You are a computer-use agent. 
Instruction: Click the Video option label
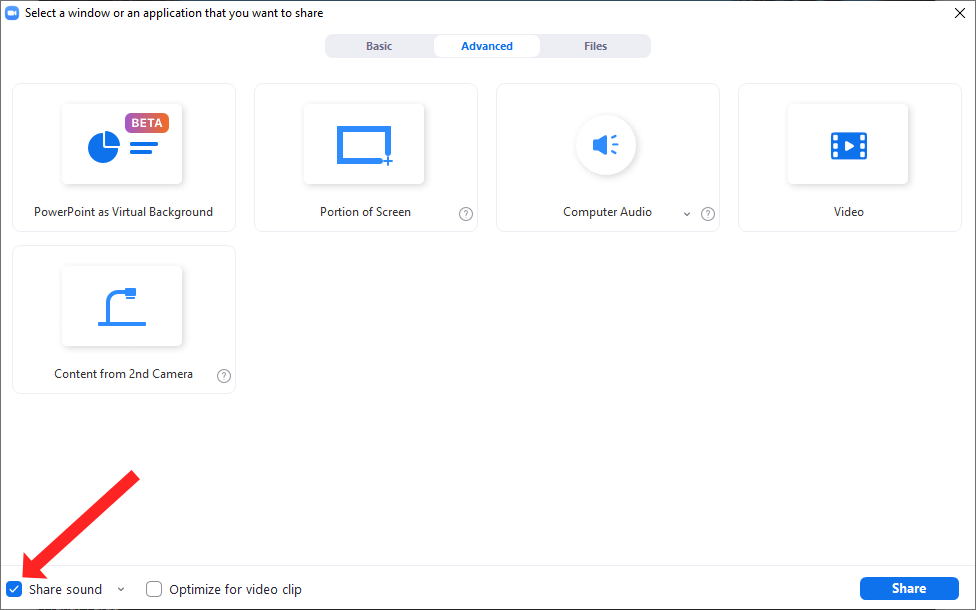tap(848, 212)
